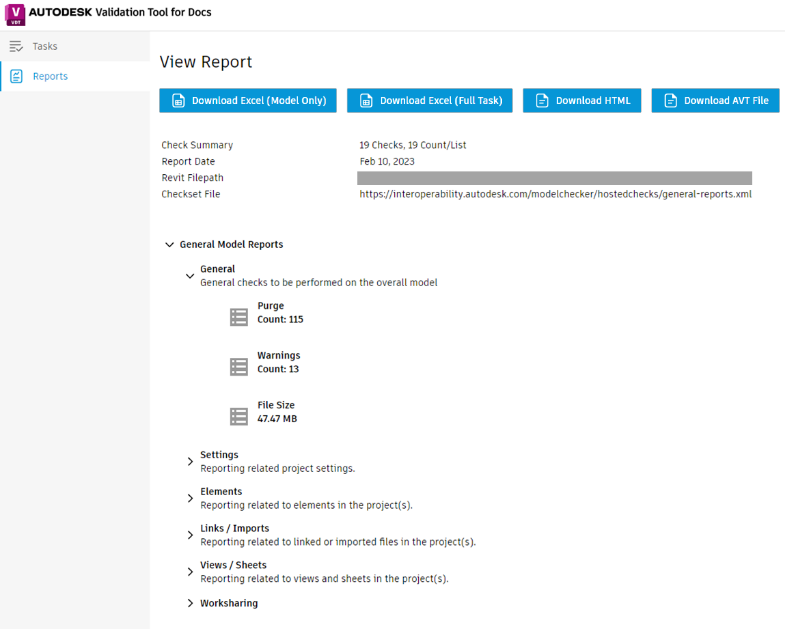Click the Tasks checklist icon in sidebar
The image size is (785, 629).
(x=16, y=46)
